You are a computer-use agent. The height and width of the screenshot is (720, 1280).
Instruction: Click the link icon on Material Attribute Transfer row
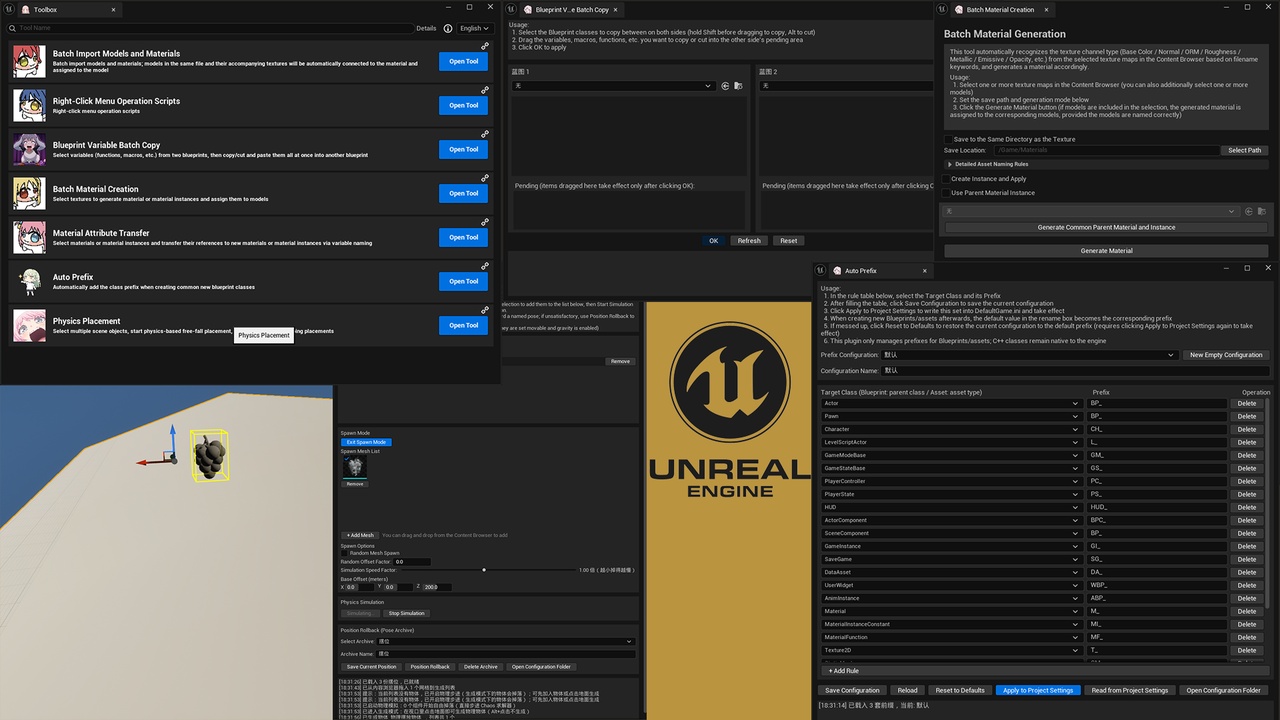(x=485, y=222)
